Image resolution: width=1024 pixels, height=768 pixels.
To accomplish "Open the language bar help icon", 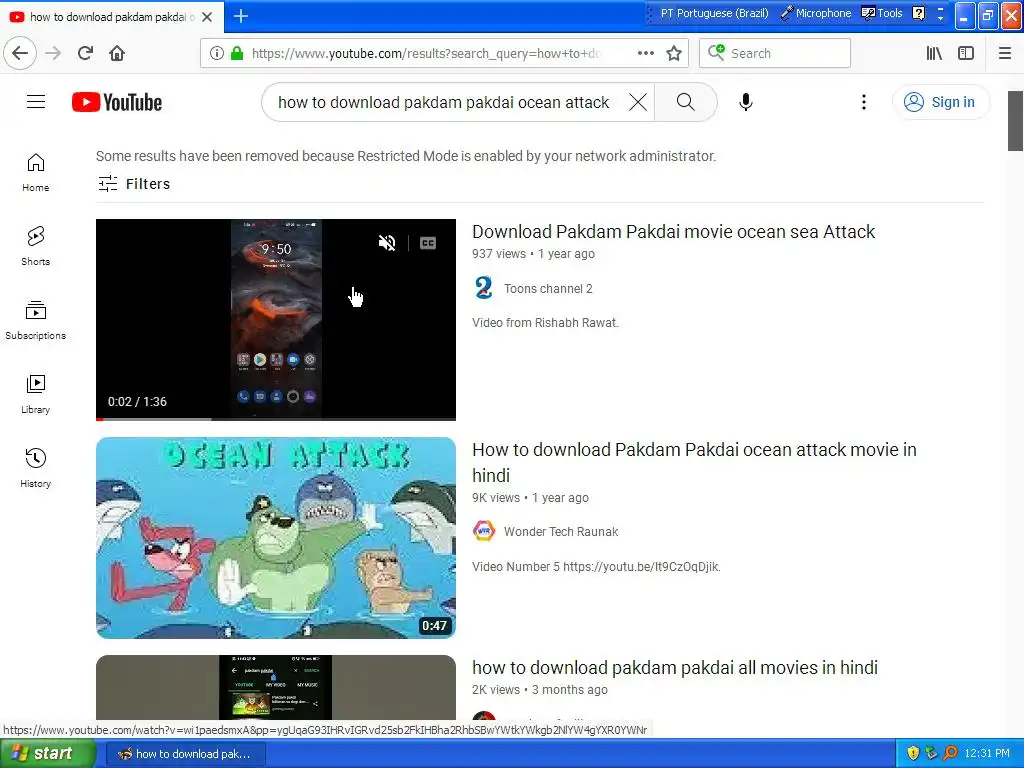I will pyautogui.click(x=919, y=13).
